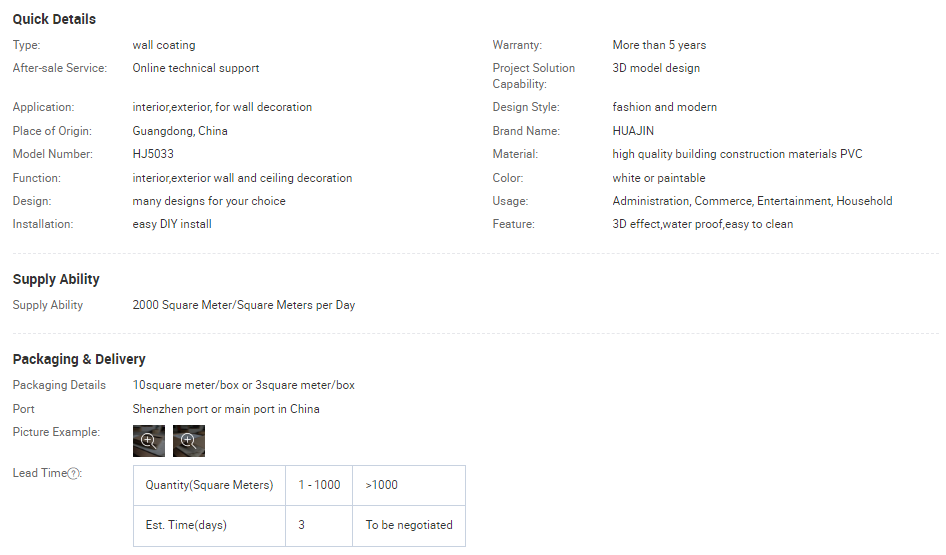Viewport: 946px width, 555px height.
Task: Click the Quick Details section heading
Action: 54,19
